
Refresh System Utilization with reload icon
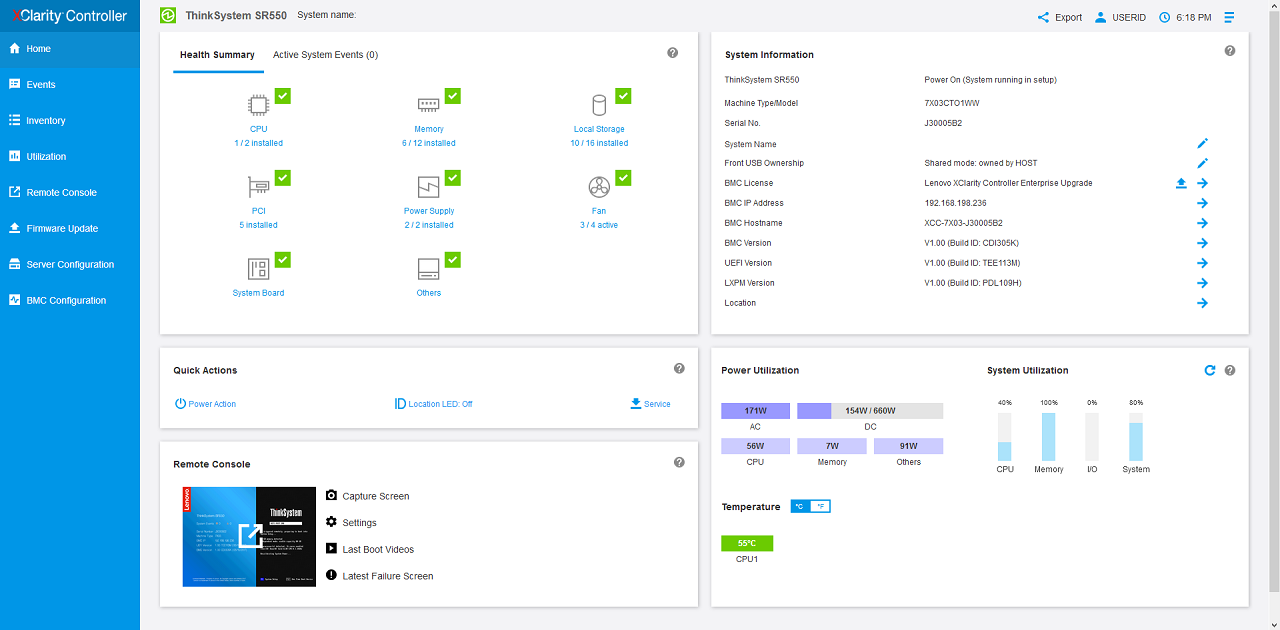(x=1209, y=370)
